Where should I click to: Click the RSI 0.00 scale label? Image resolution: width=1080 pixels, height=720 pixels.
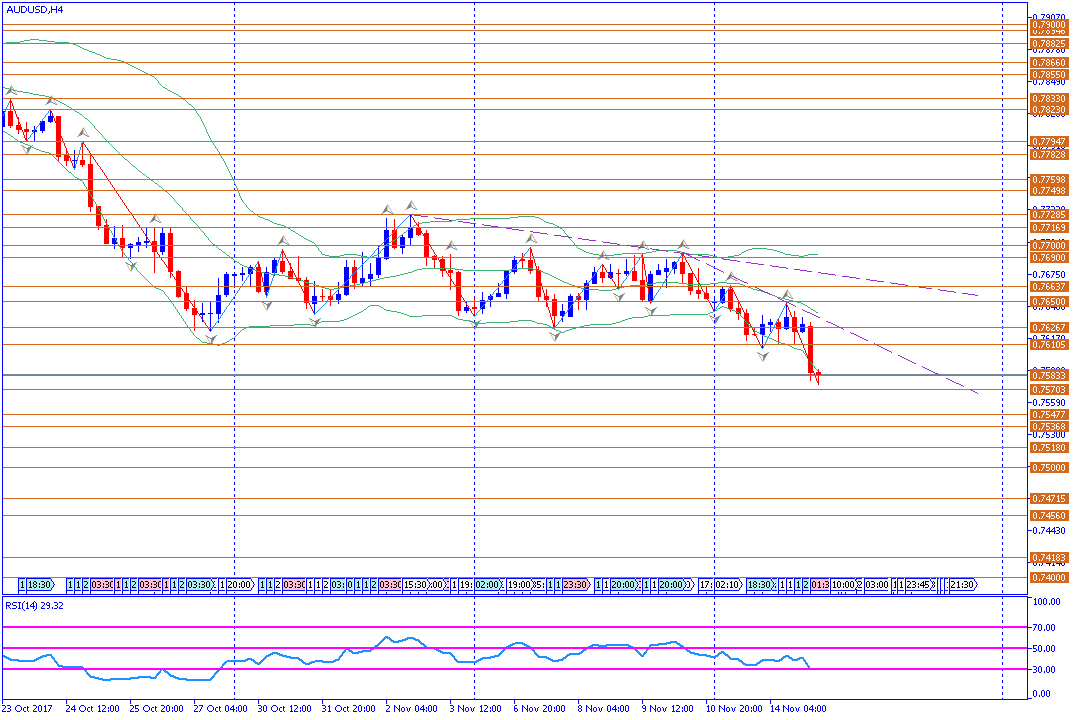[1042, 694]
